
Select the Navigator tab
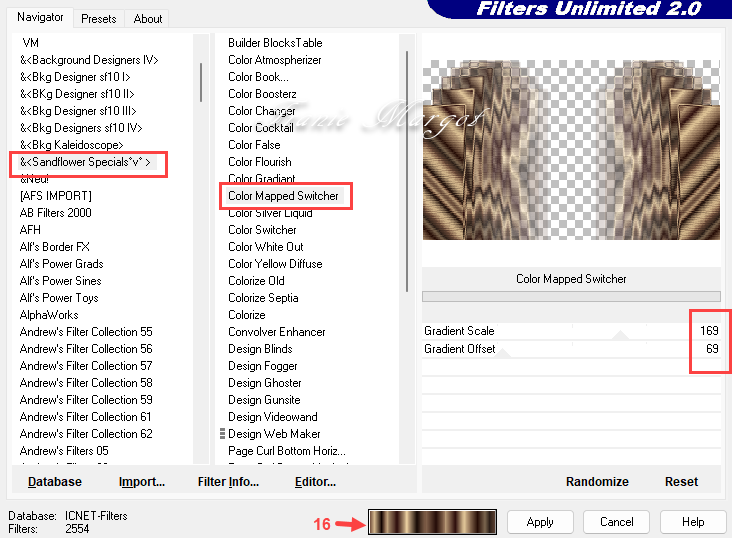pyautogui.click(x=40, y=17)
